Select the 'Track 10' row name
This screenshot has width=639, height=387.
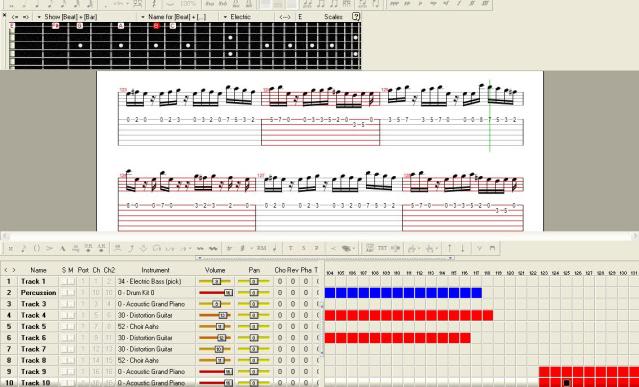point(35,383)
